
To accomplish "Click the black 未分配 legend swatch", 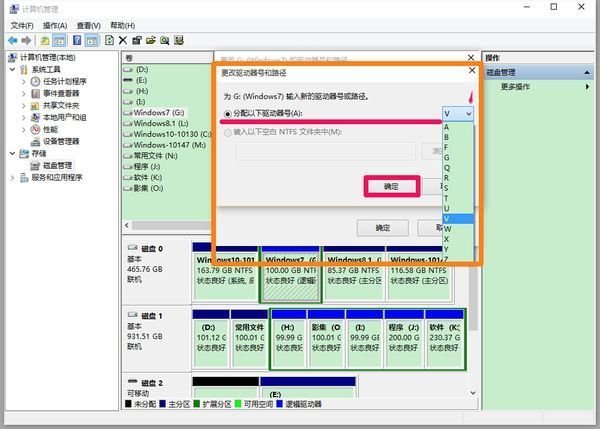I will tap(128, 404).
